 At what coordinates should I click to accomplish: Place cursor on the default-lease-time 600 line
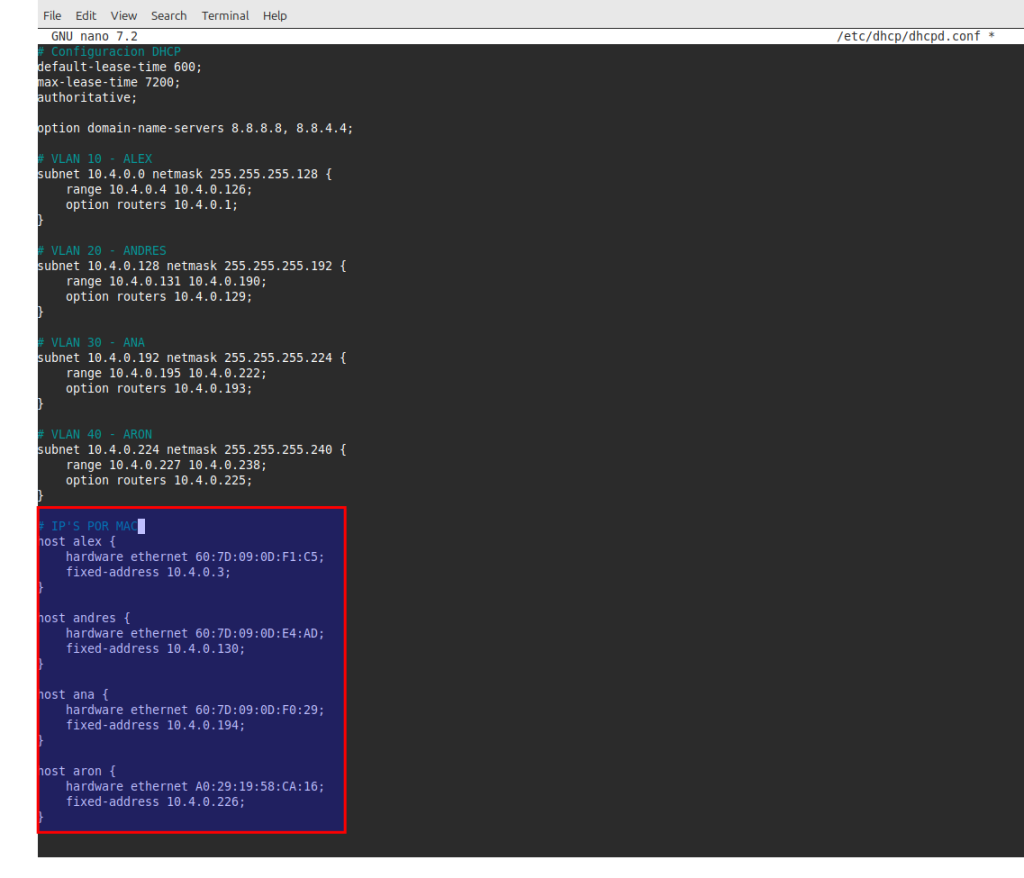119,67
